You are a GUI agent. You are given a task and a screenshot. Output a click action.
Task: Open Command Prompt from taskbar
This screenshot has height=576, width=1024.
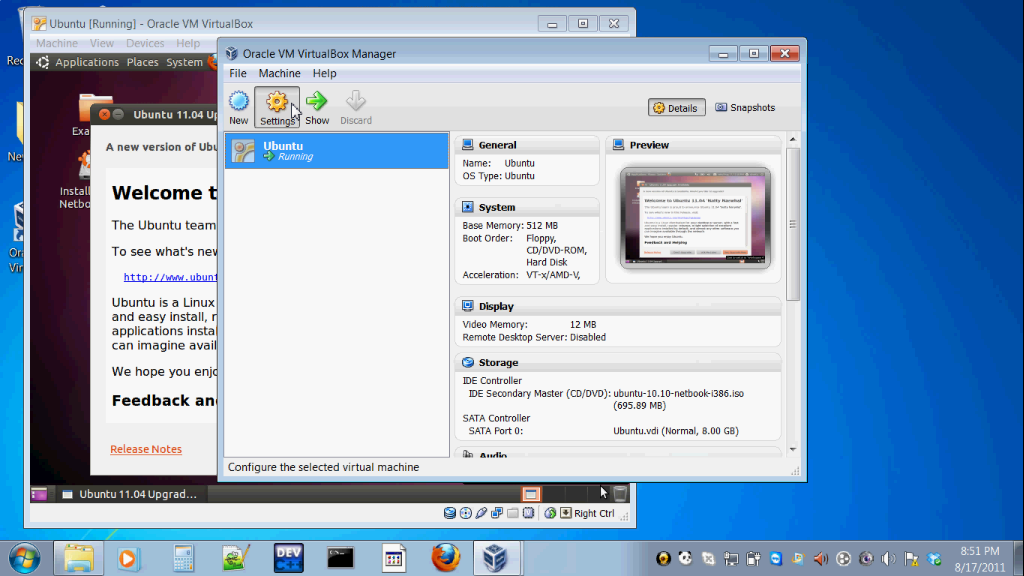(x=340, y=558)
